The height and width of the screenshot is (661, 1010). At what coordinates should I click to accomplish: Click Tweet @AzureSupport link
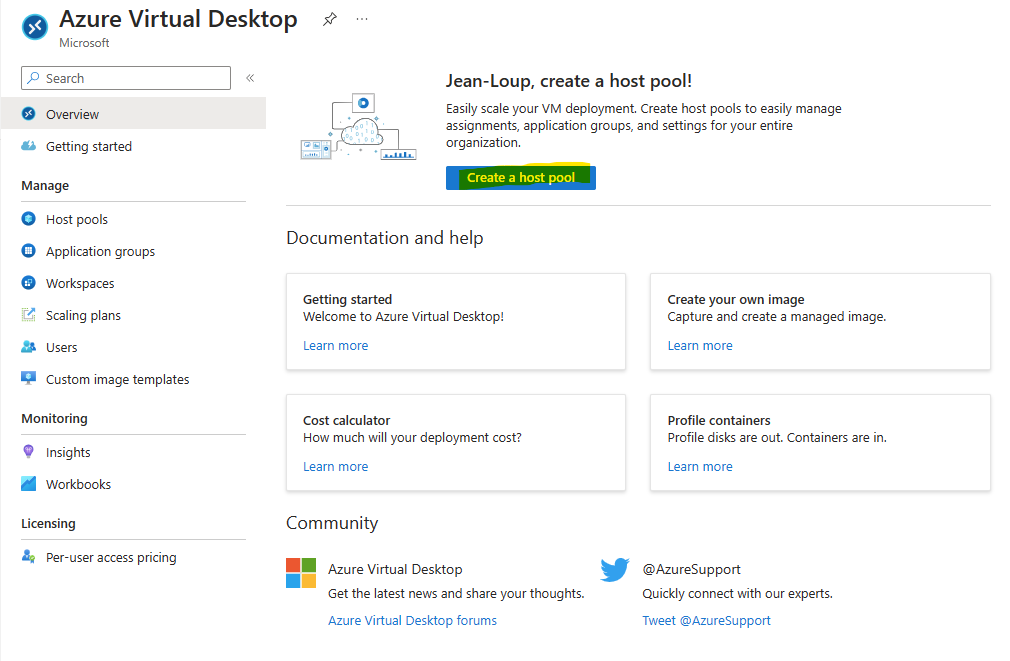point(706,620)
